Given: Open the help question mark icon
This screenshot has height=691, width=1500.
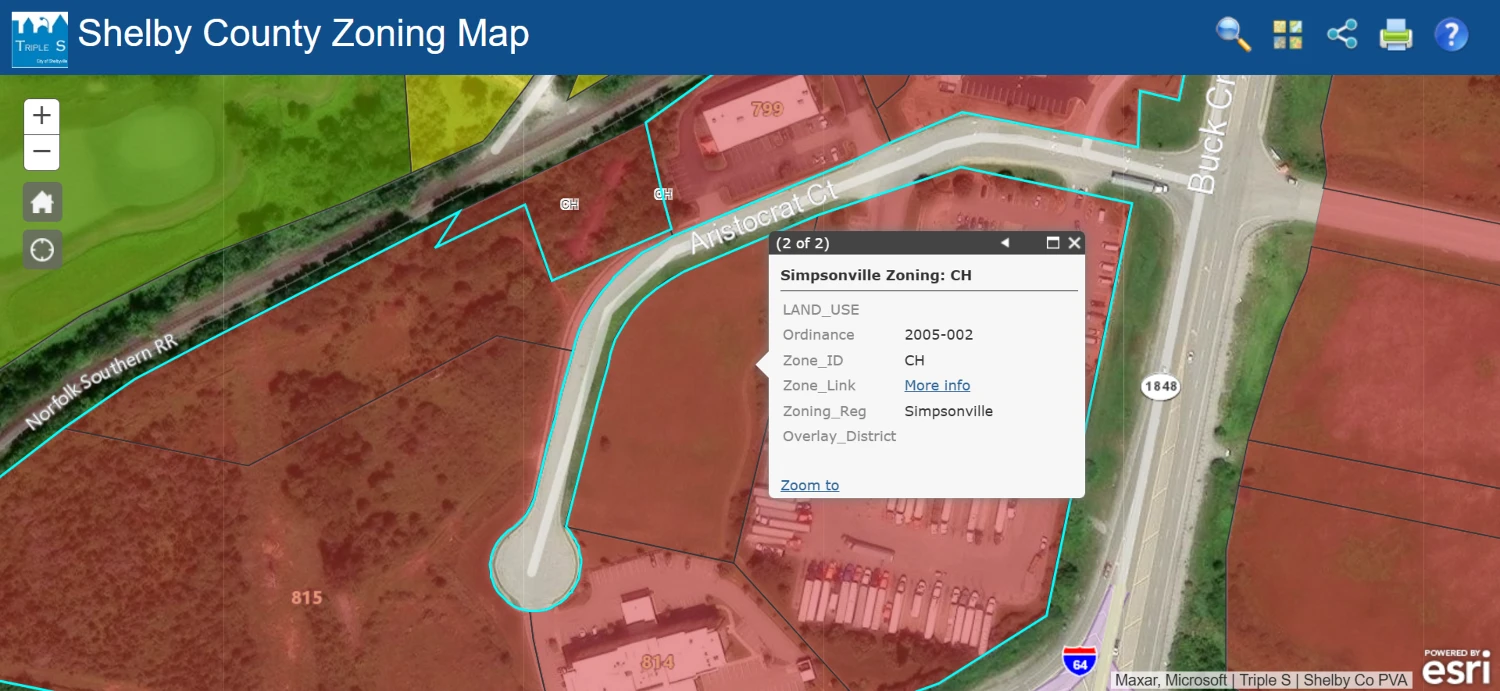Looking at the screenshot, I should (x=1451, y=35).
